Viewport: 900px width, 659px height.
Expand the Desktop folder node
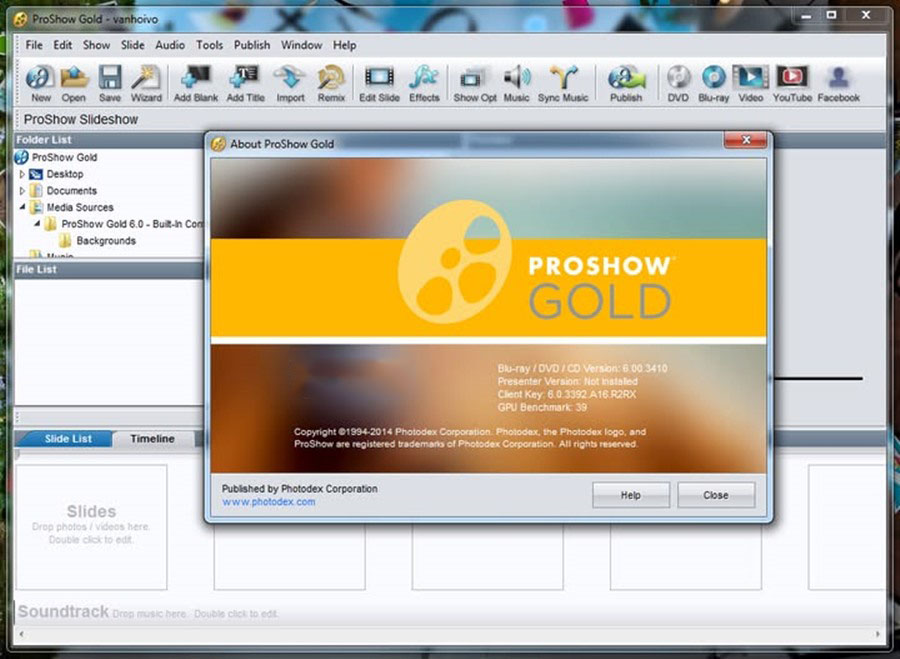pyautogui.click(x=23, y=174)
